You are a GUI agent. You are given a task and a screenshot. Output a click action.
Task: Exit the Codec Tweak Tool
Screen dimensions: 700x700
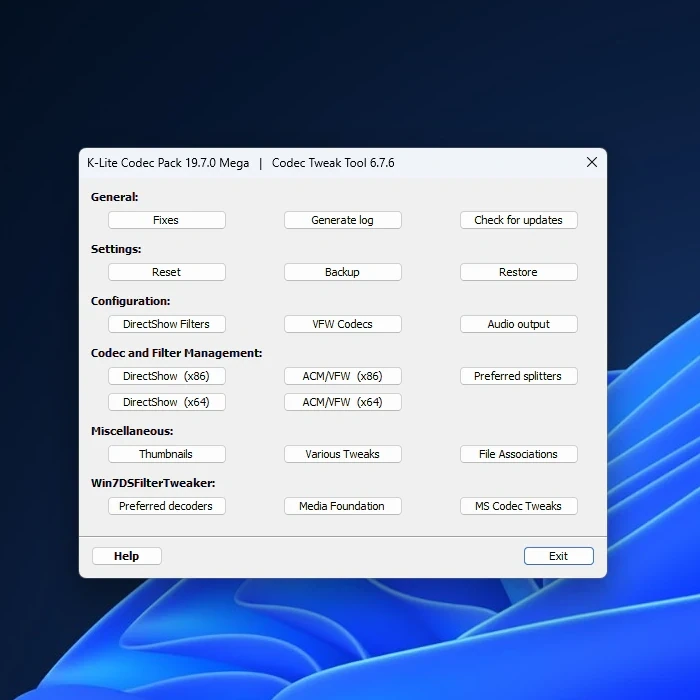click(x=558, y=556)
